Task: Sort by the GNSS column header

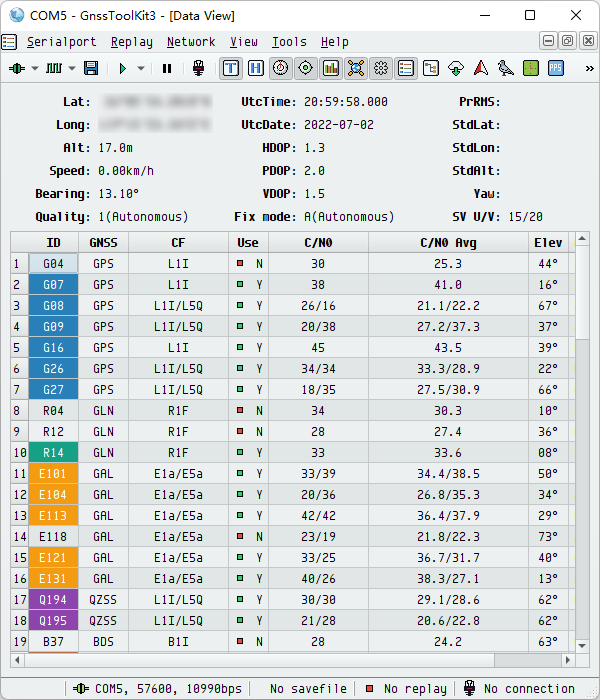Action: [x=103, y=242]
